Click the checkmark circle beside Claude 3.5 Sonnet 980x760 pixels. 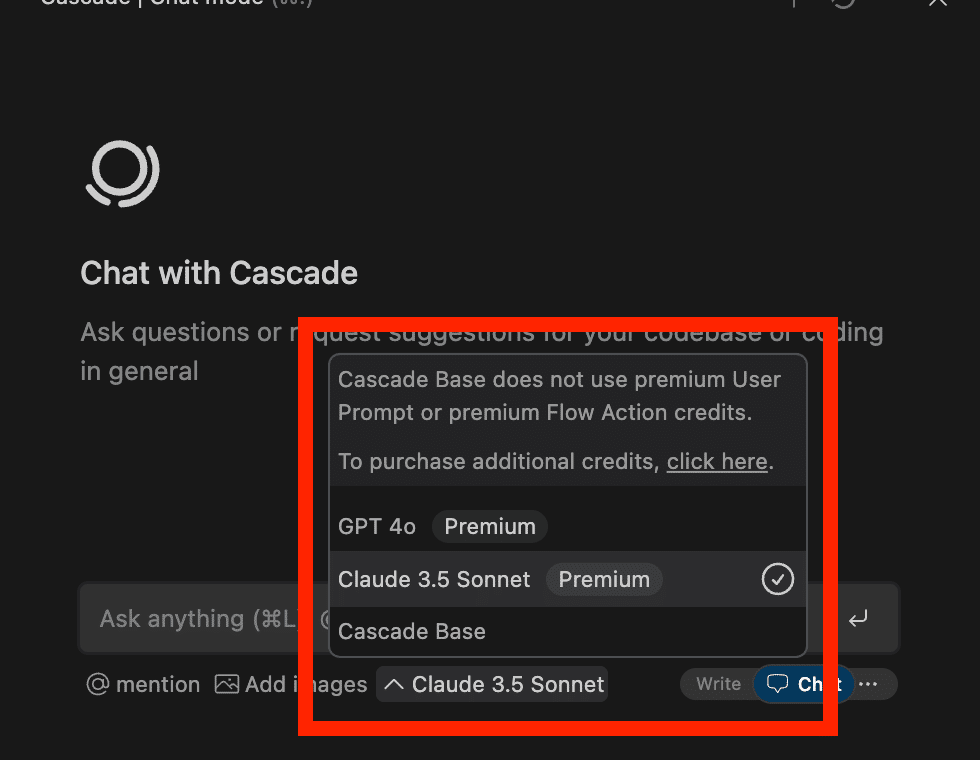777,579
